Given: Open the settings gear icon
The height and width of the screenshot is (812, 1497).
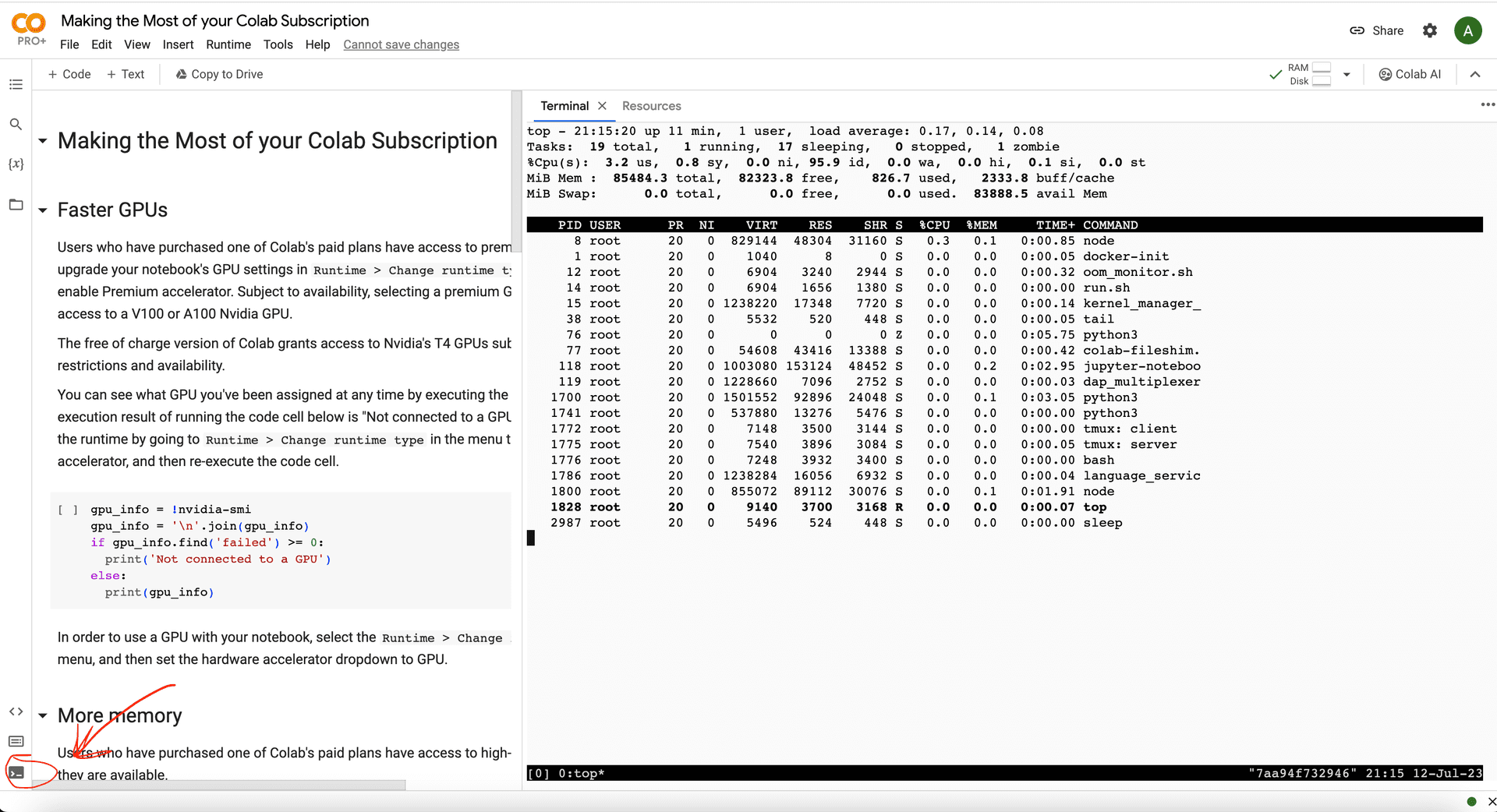Looking at the screenshot, I should coord(1429,30).
